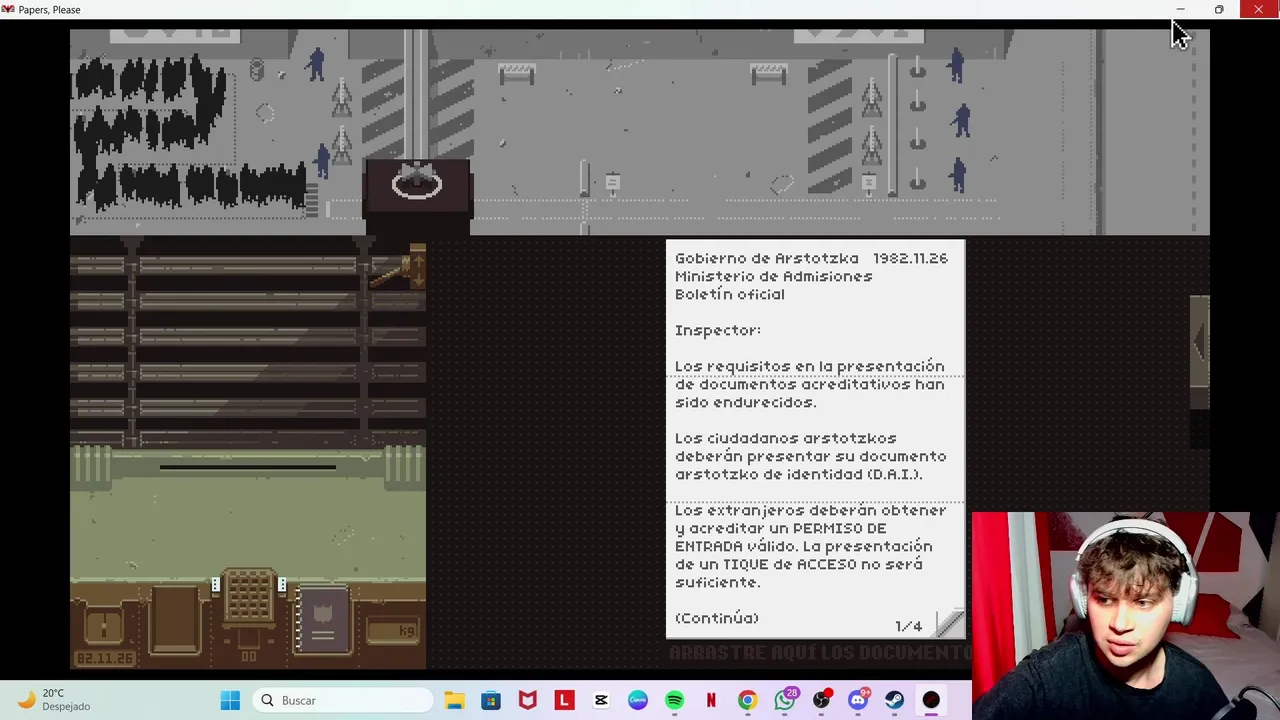Click the 1/4 page indicator on bulletin

[x=908, y=626]
